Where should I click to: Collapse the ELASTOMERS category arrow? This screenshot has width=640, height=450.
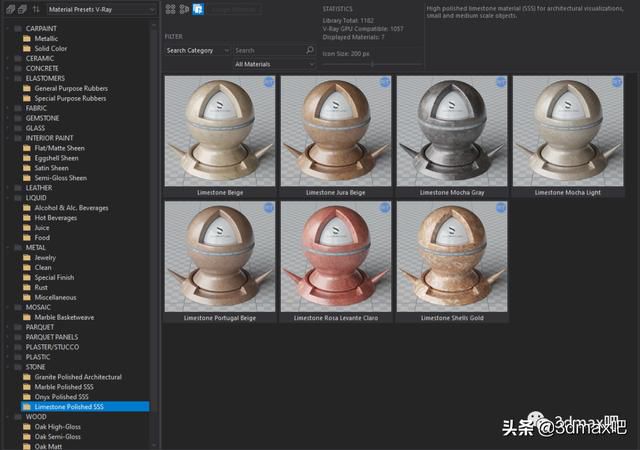(7, 78)
